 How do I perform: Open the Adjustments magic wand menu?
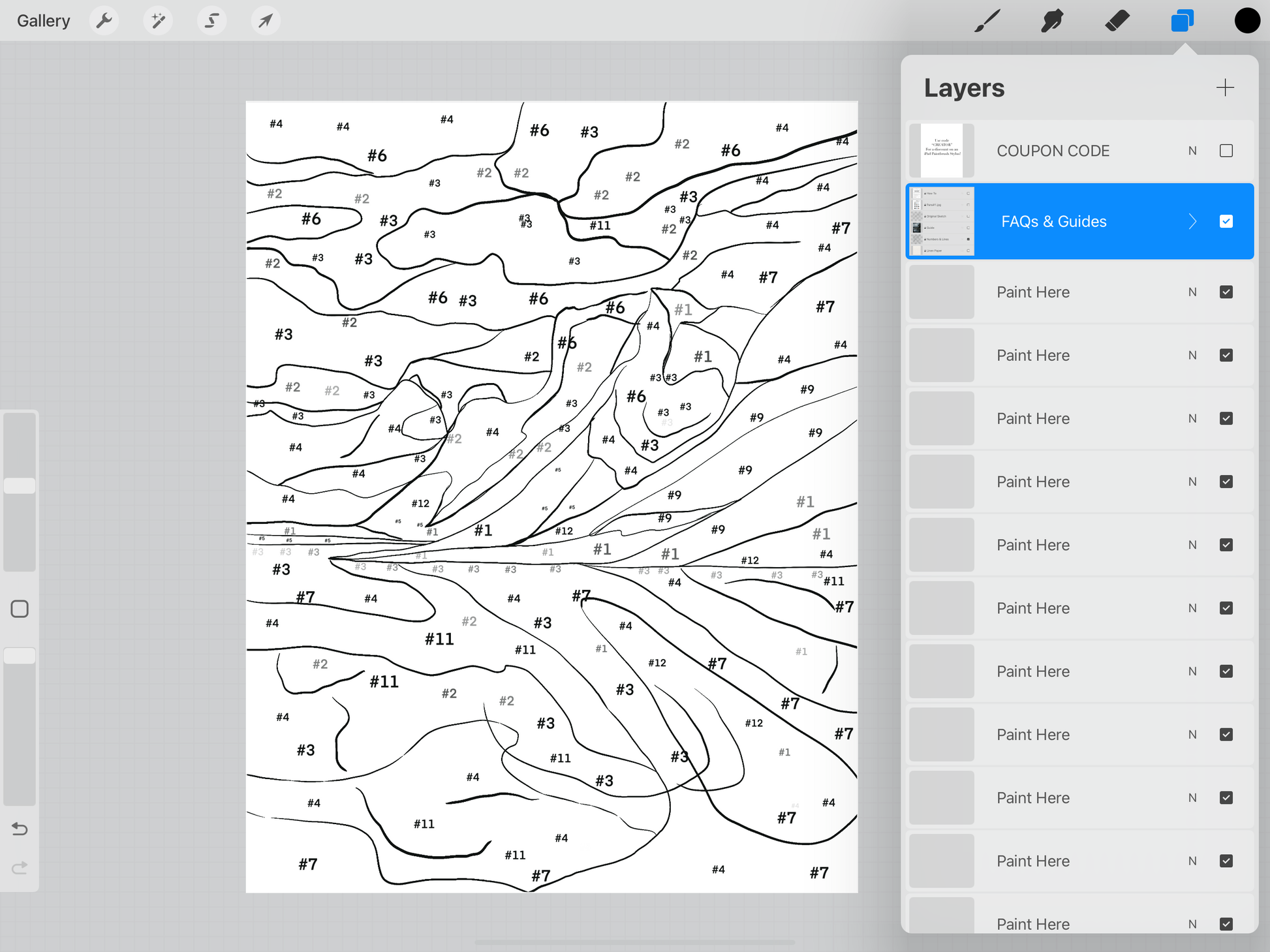coord(158,21)
